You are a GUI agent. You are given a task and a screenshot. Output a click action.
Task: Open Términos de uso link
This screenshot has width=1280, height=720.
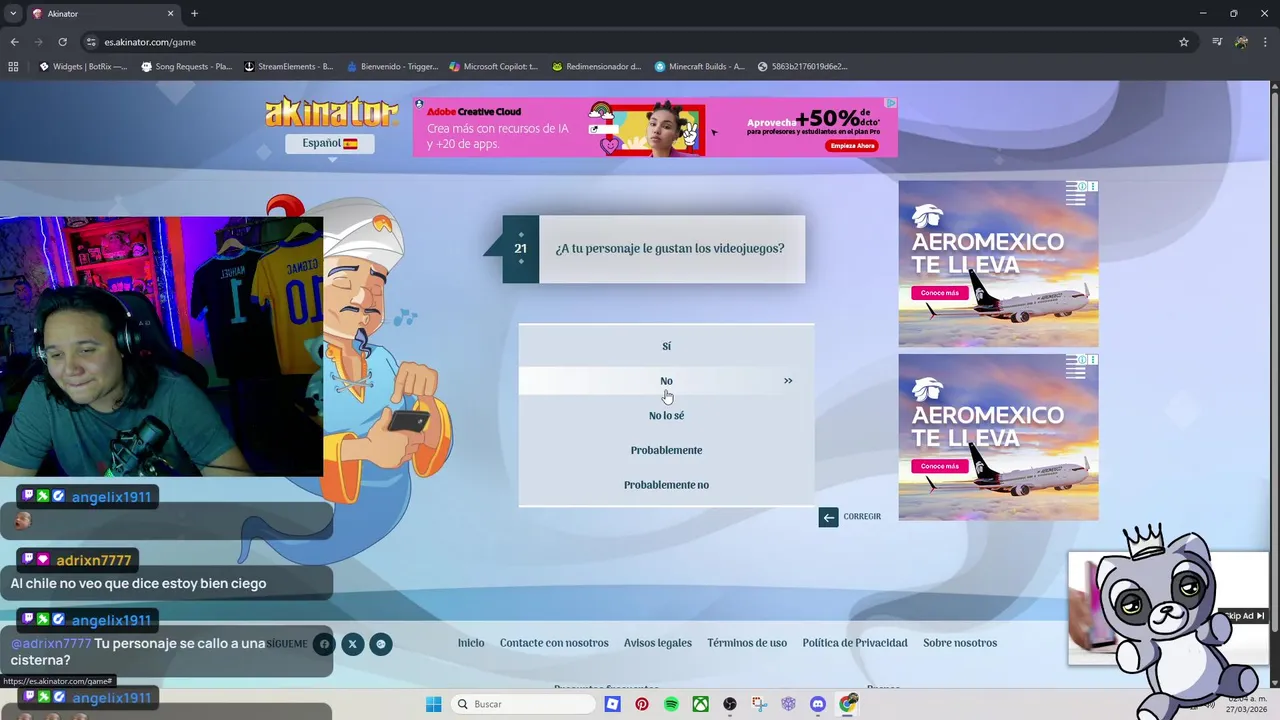[747, 643]
